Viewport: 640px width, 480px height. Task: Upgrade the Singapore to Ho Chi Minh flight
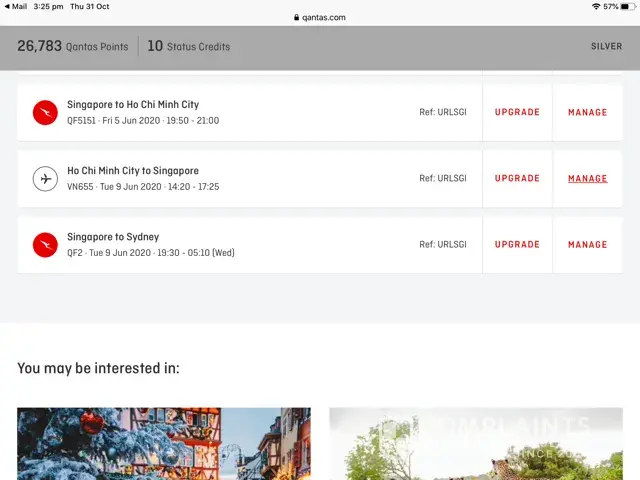[x=517, y=113]
